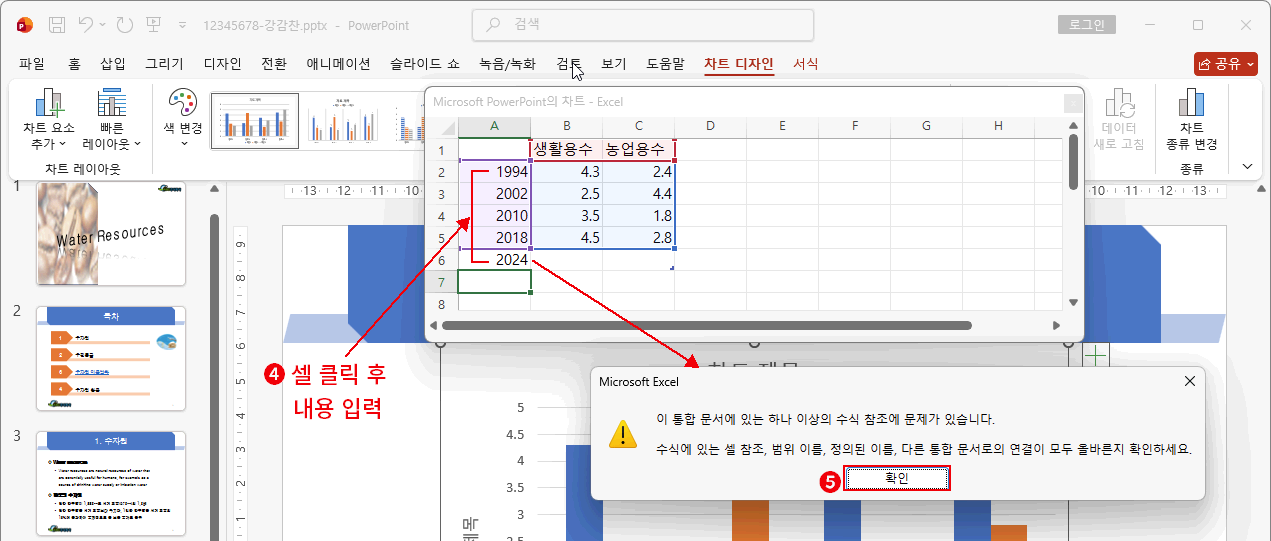The height and width of the screenshot is (541, 1271).
Task: Click the 확인 button in Excel dialog
Action: [896, 479]
